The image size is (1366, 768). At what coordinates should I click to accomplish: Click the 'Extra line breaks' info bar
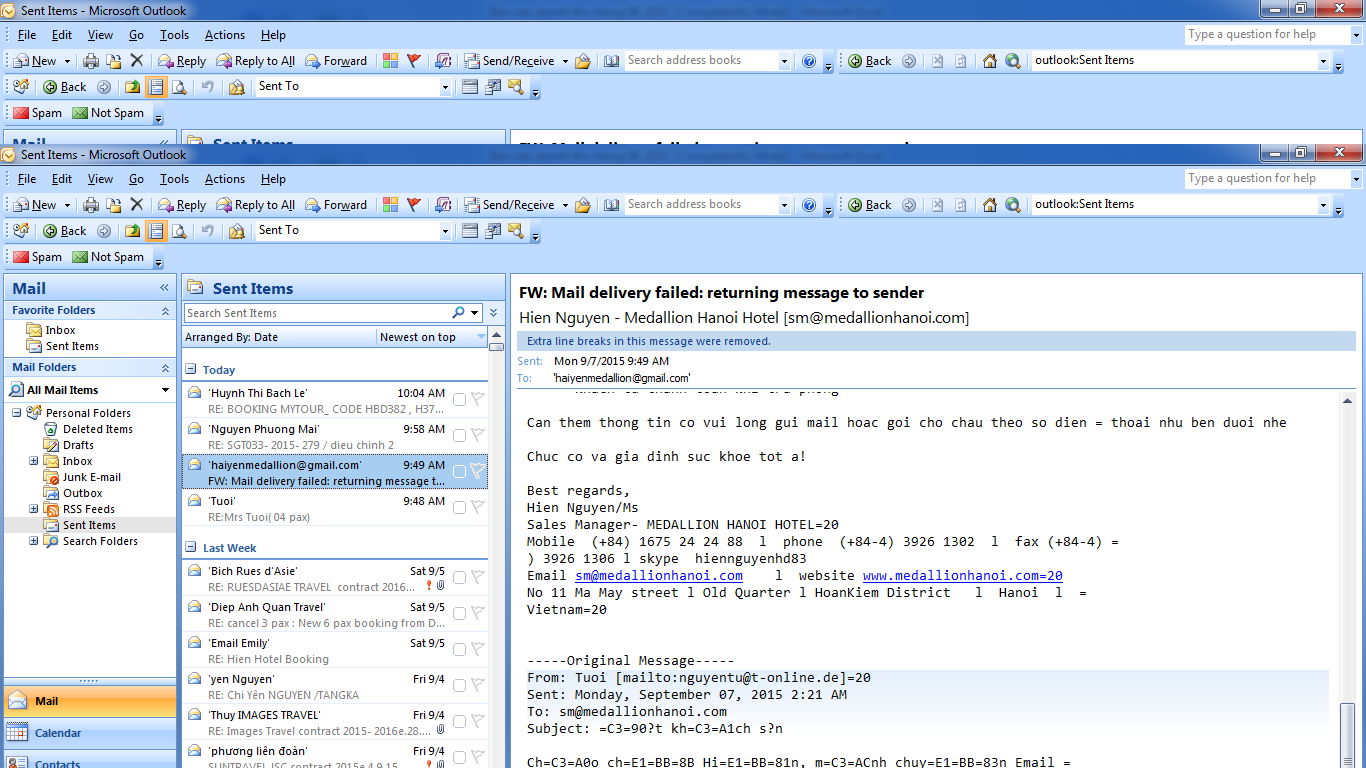click(x=936, y=341)
